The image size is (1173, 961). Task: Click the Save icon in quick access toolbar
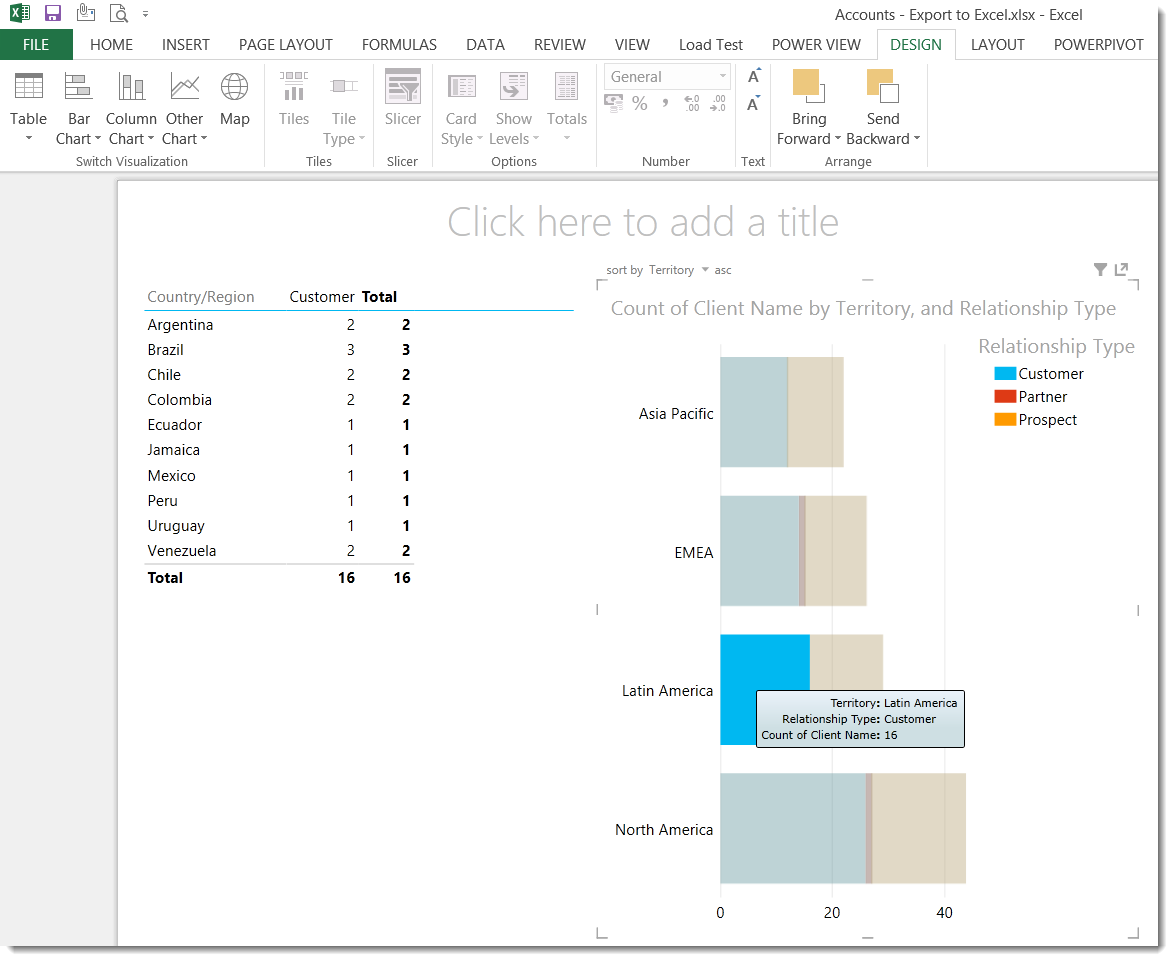point(53,14)
